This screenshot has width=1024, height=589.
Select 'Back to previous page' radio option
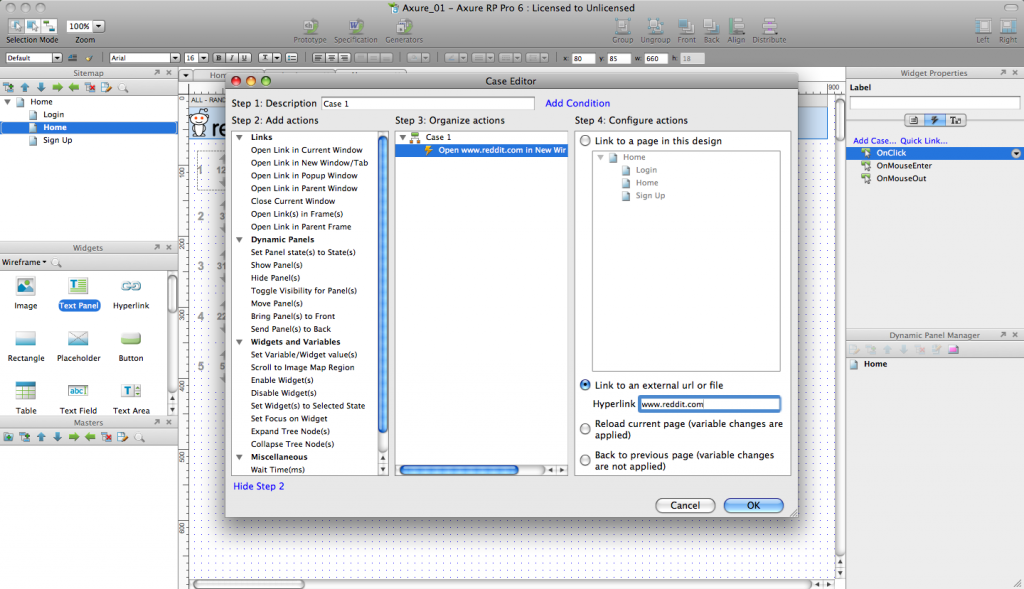tap(585, 460)
